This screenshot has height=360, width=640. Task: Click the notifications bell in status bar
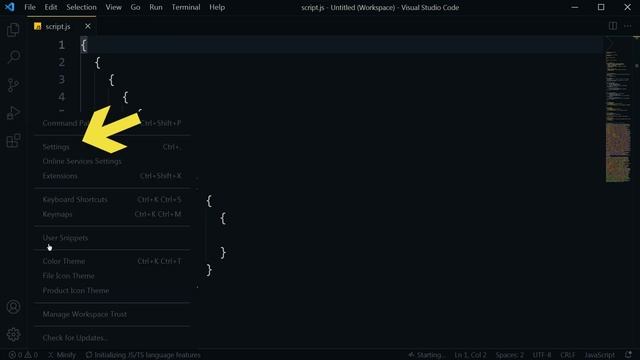coord(628,355)
